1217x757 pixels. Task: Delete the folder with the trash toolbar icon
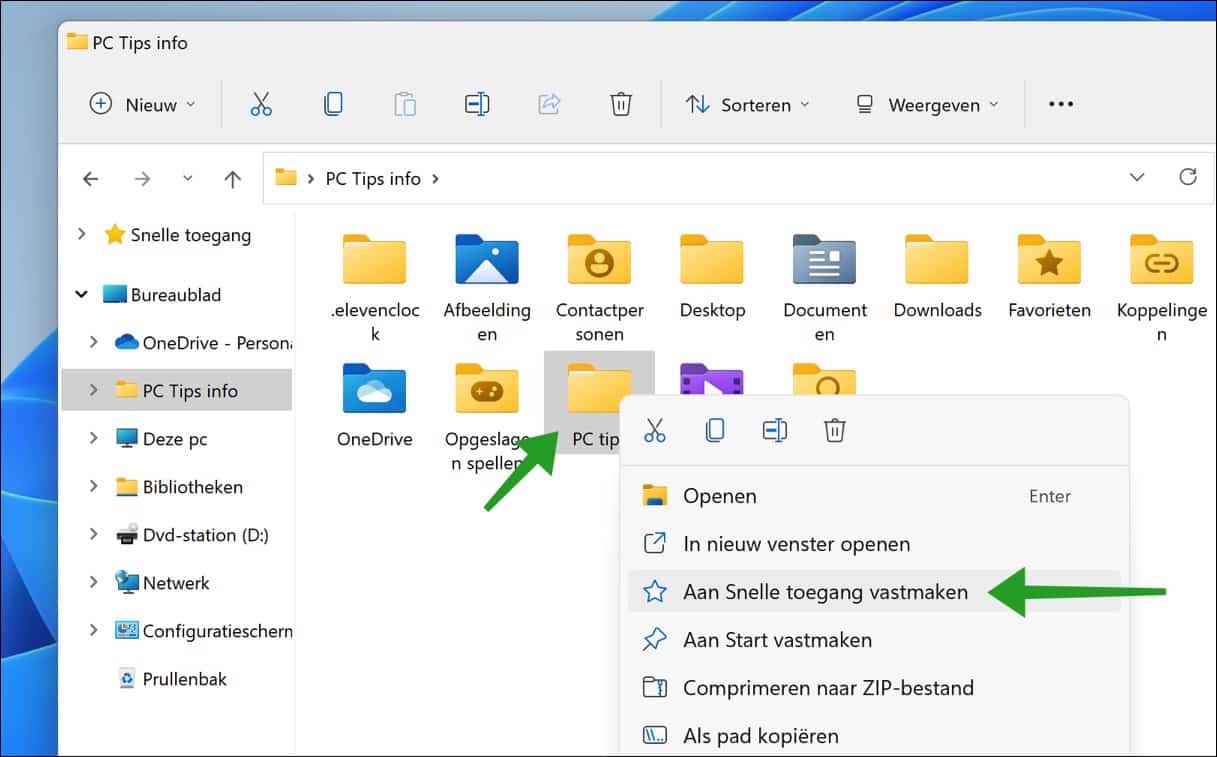point(621,103)
